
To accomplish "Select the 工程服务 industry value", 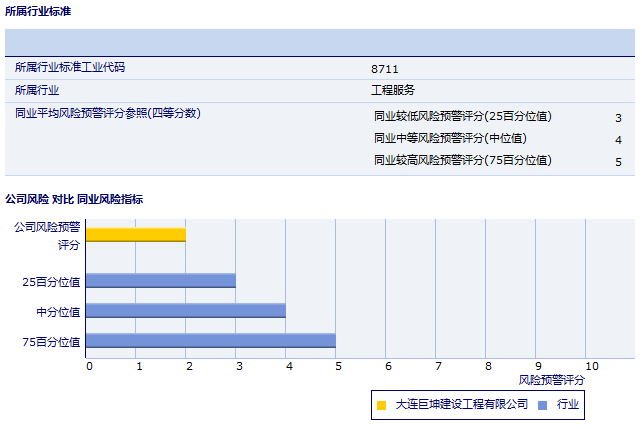I will (393, 90).
